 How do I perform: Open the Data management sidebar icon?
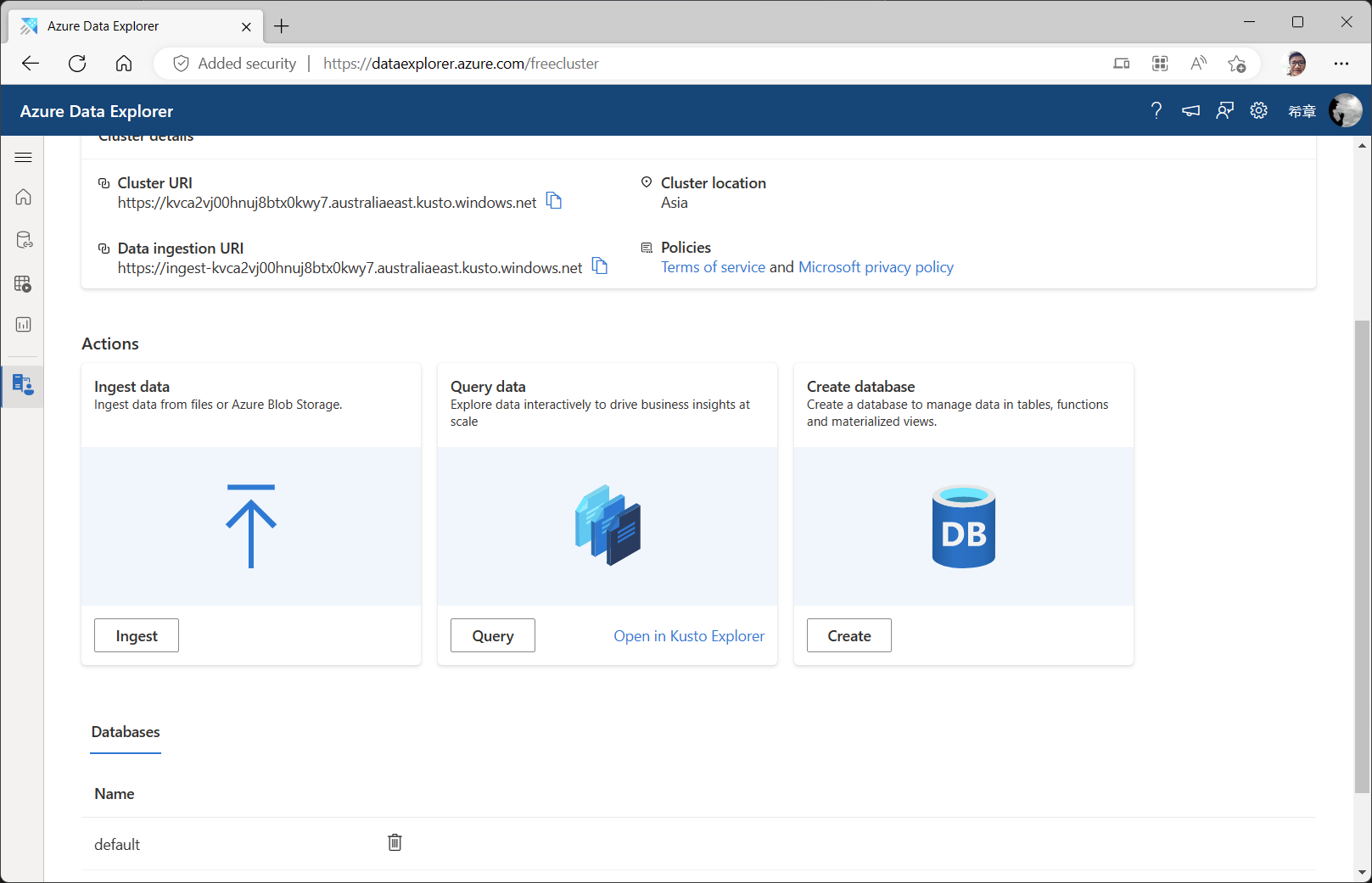(23, 240)
